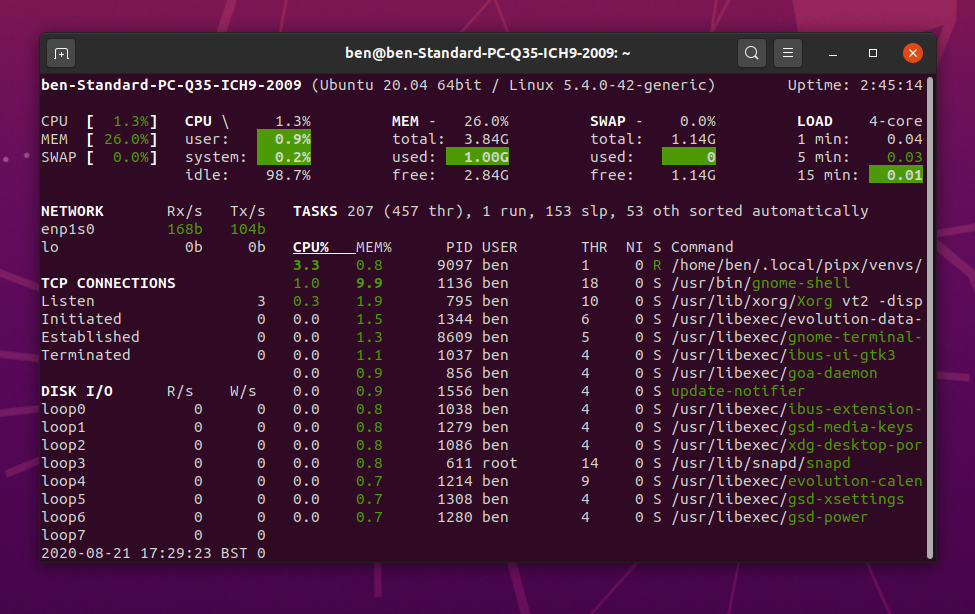
Task: Click the terminal window title text
Action: click(x=487, y=53)
